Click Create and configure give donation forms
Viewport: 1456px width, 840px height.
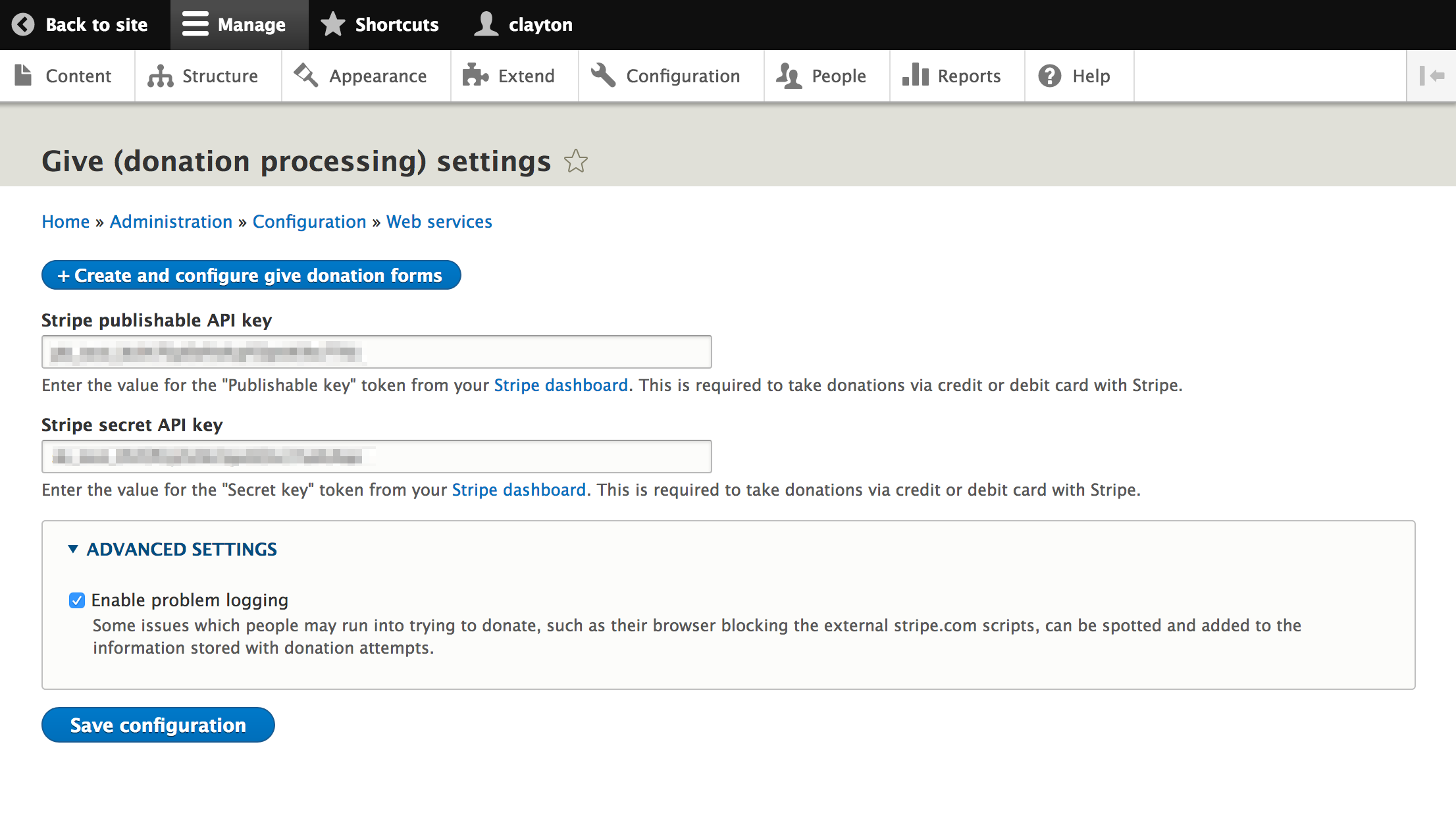(x=251, y=275)
